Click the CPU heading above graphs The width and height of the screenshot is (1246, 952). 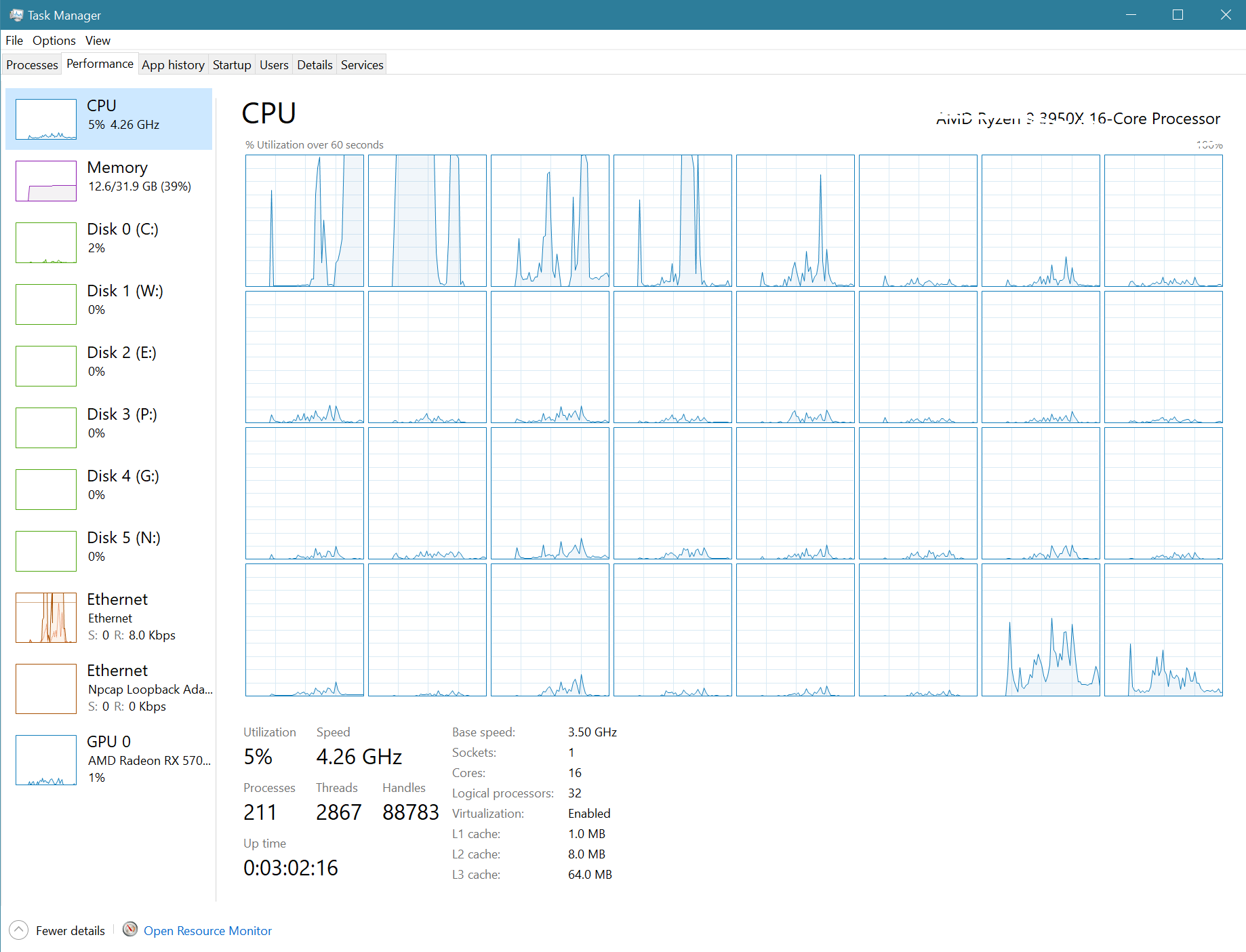pyautogui.click(x=269, y=113)
